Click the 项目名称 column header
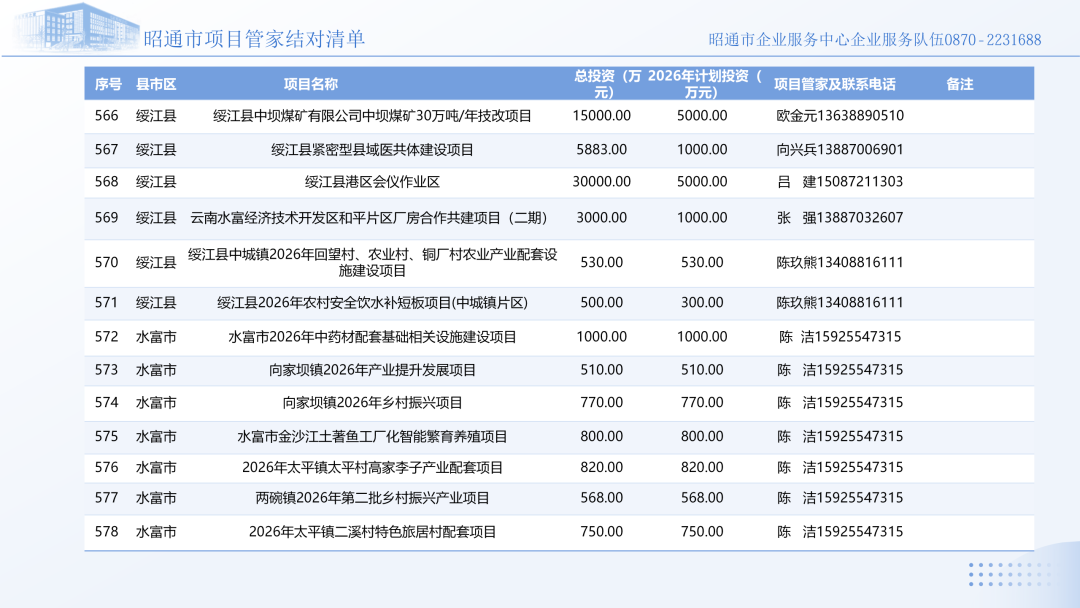The image size is (1080, 608). tap(311, 84)
